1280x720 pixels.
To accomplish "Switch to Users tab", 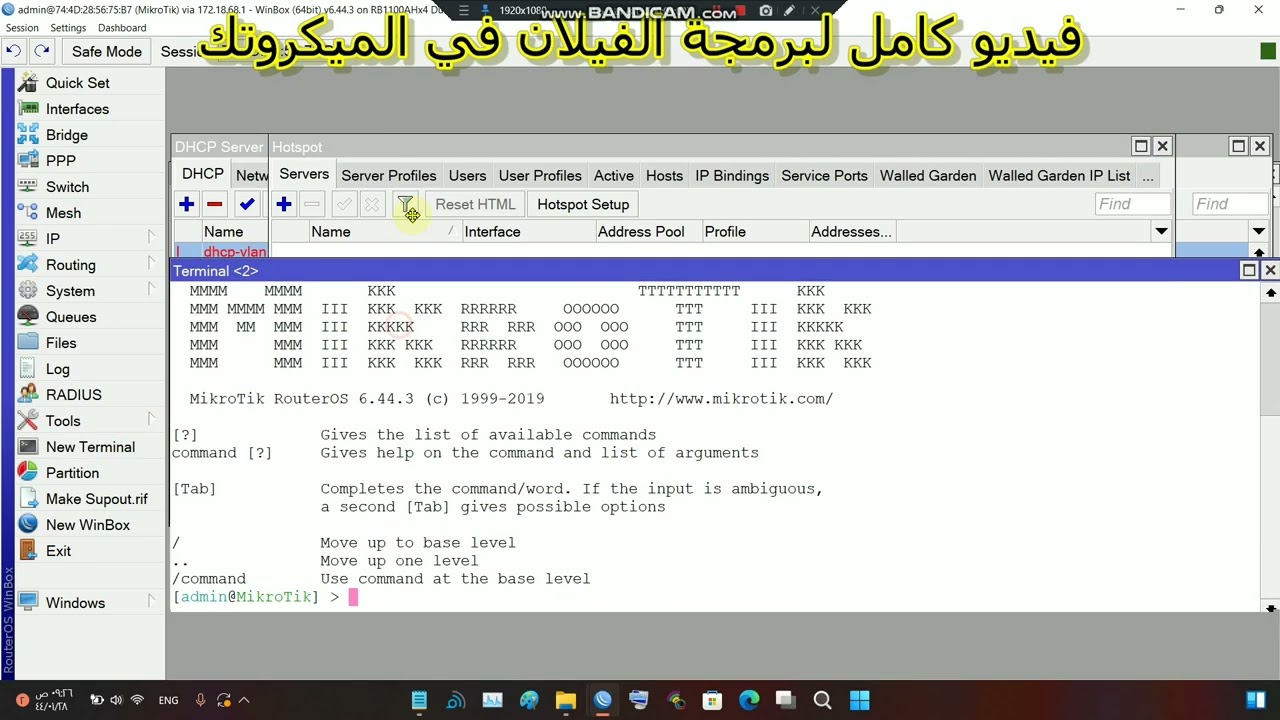I will coord(467,176).
